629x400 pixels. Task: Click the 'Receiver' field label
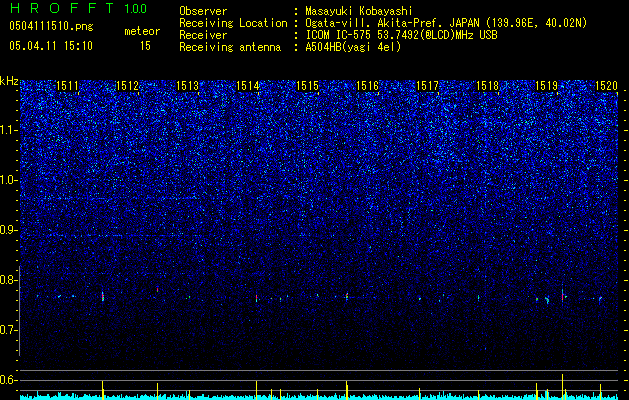[203, 35]
